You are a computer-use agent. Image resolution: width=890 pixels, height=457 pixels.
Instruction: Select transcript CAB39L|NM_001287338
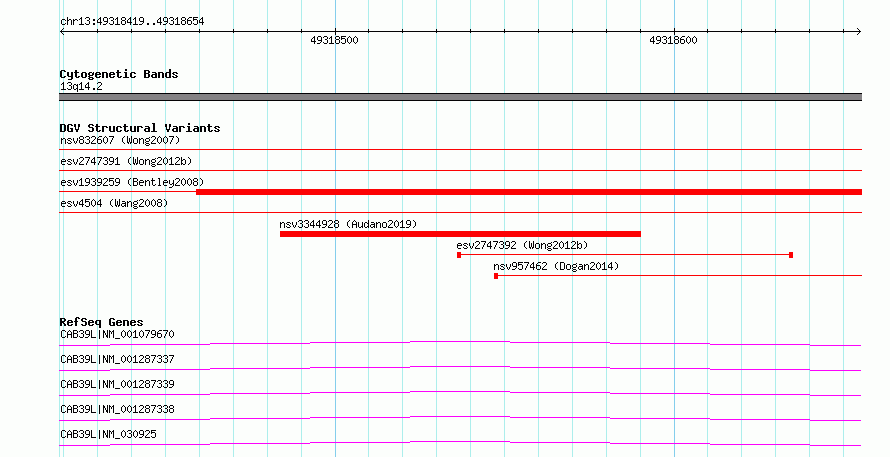tap(117, 409)
